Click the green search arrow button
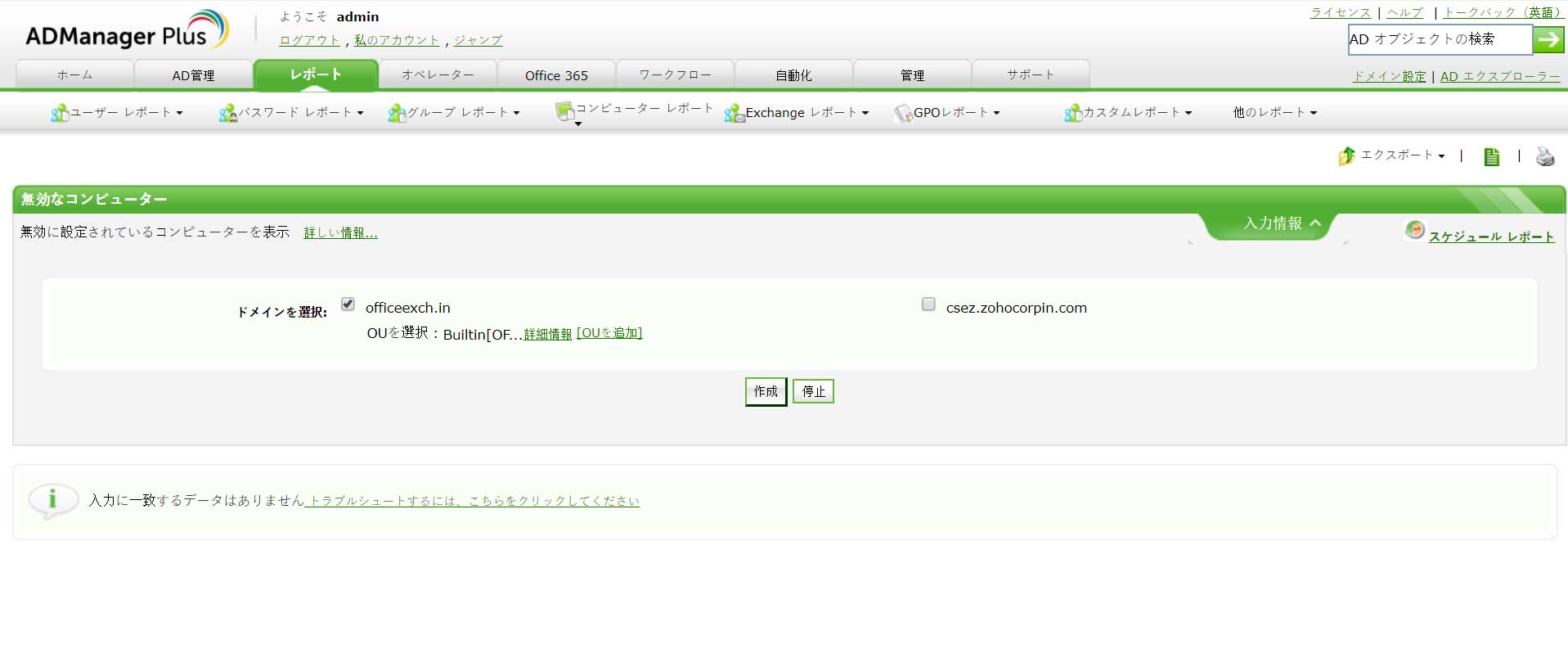 point(1548,39)
